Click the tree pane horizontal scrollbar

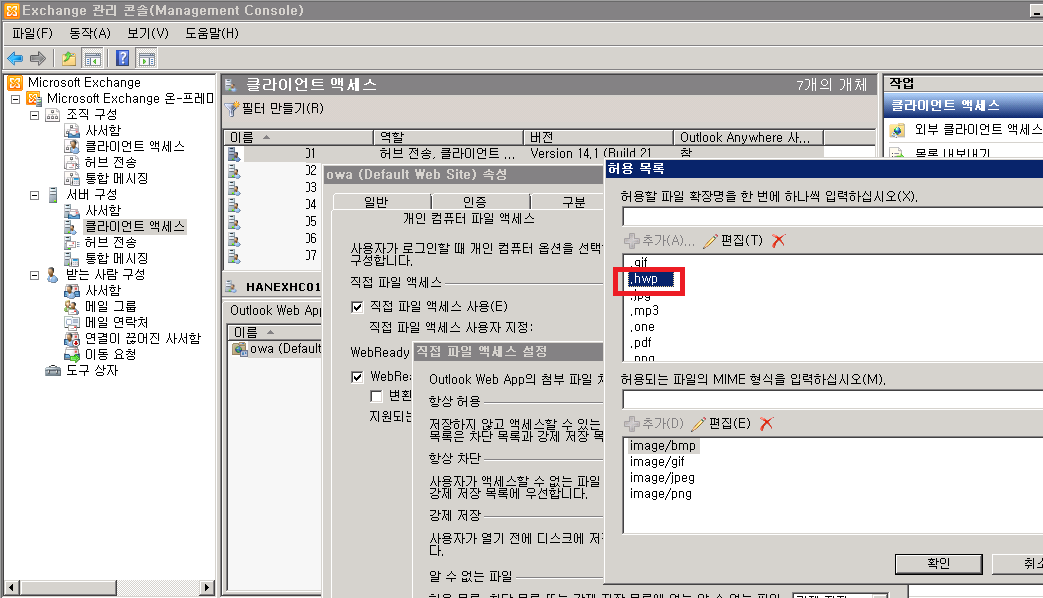(x=109, y=587)
